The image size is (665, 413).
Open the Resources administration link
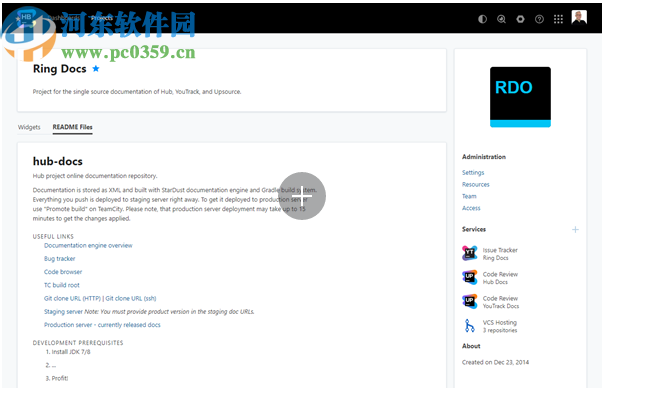click(475, 184)
